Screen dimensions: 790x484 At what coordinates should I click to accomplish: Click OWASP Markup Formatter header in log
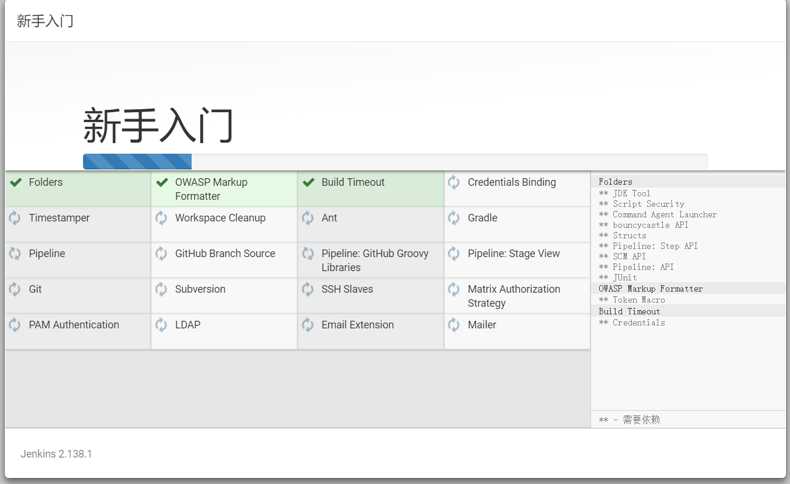tap(650, 289)
